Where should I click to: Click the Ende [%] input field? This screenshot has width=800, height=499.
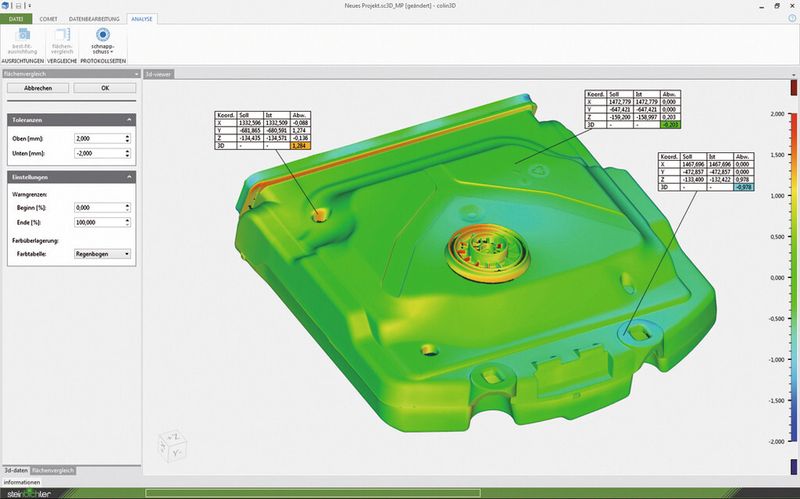coord(99,222)
